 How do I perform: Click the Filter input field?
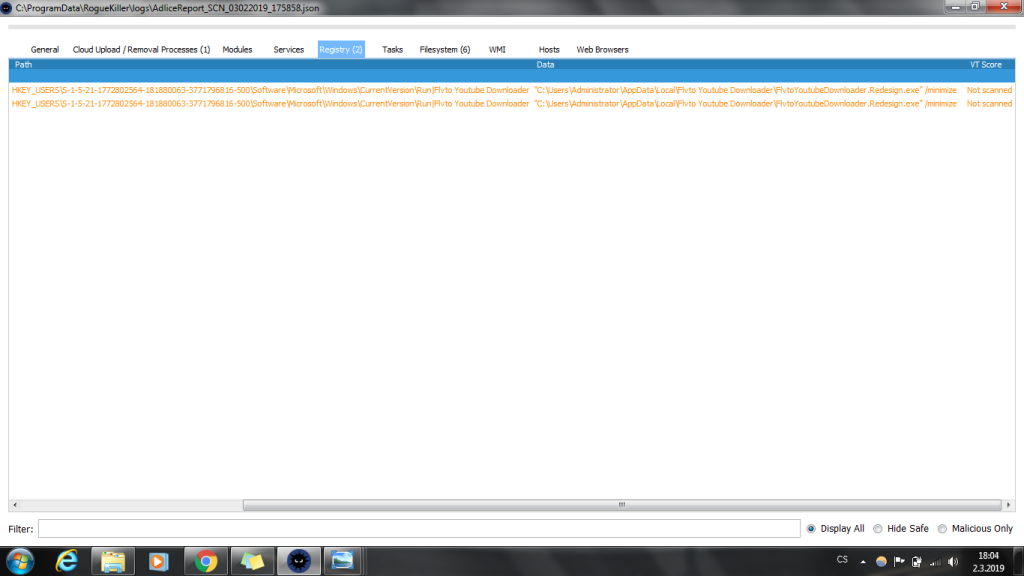pos(419,528)
